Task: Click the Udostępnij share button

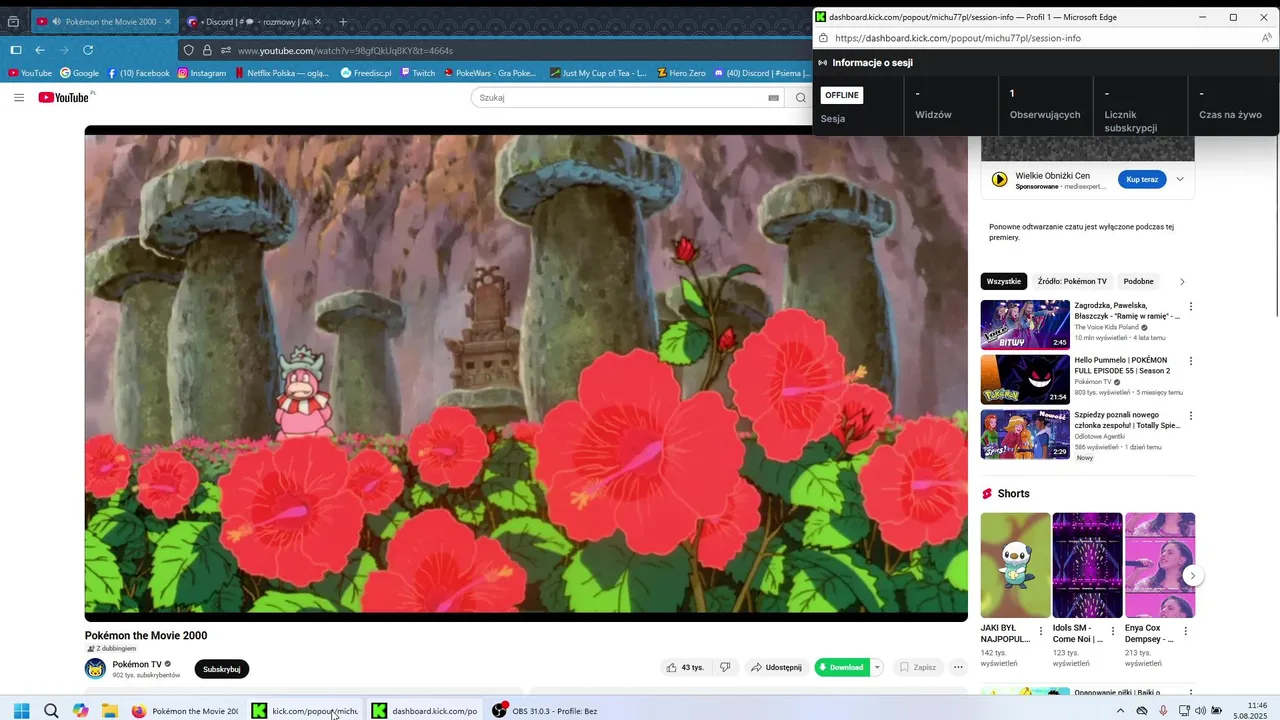Action: point(776,667)
